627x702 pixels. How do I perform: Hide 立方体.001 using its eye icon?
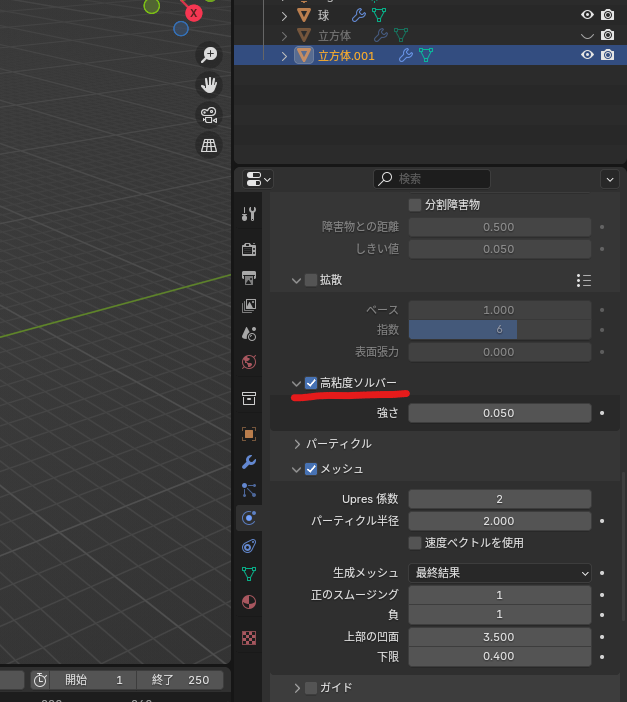[x=587, y=55]
